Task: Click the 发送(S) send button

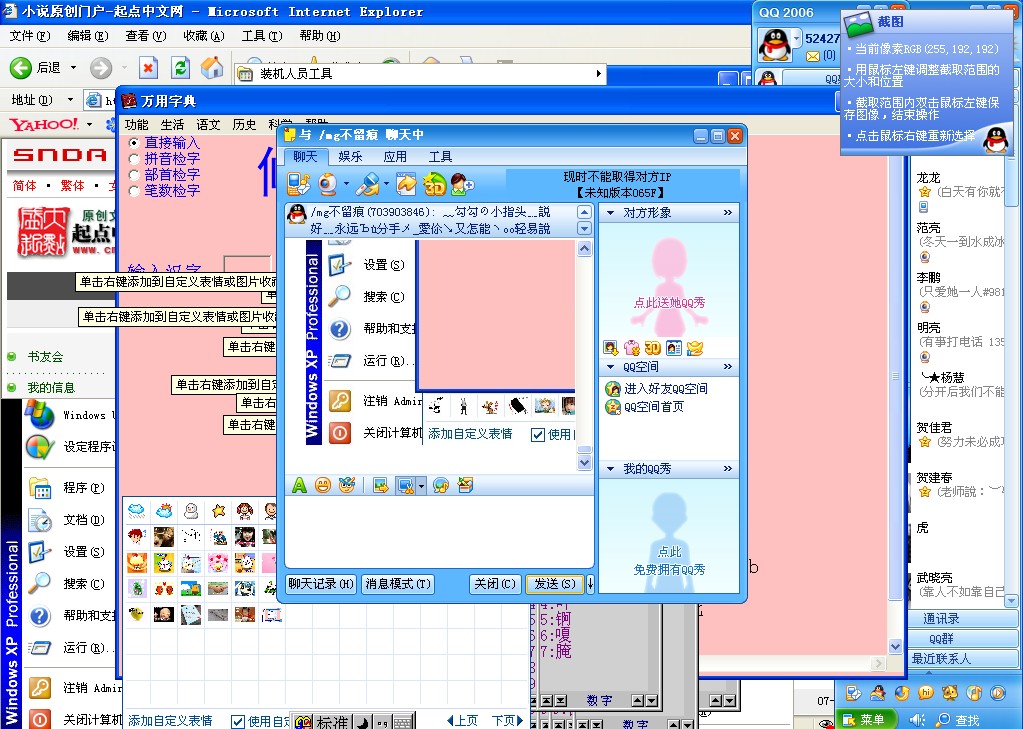Action: 555,583
